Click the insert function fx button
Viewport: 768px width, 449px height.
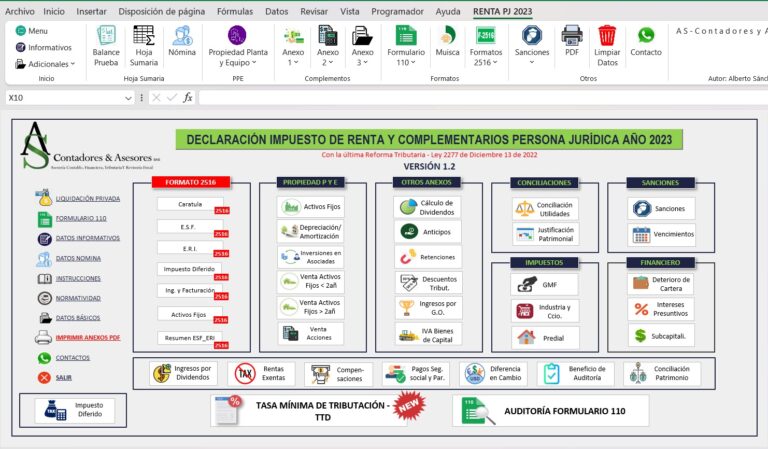tap(188, 98)
